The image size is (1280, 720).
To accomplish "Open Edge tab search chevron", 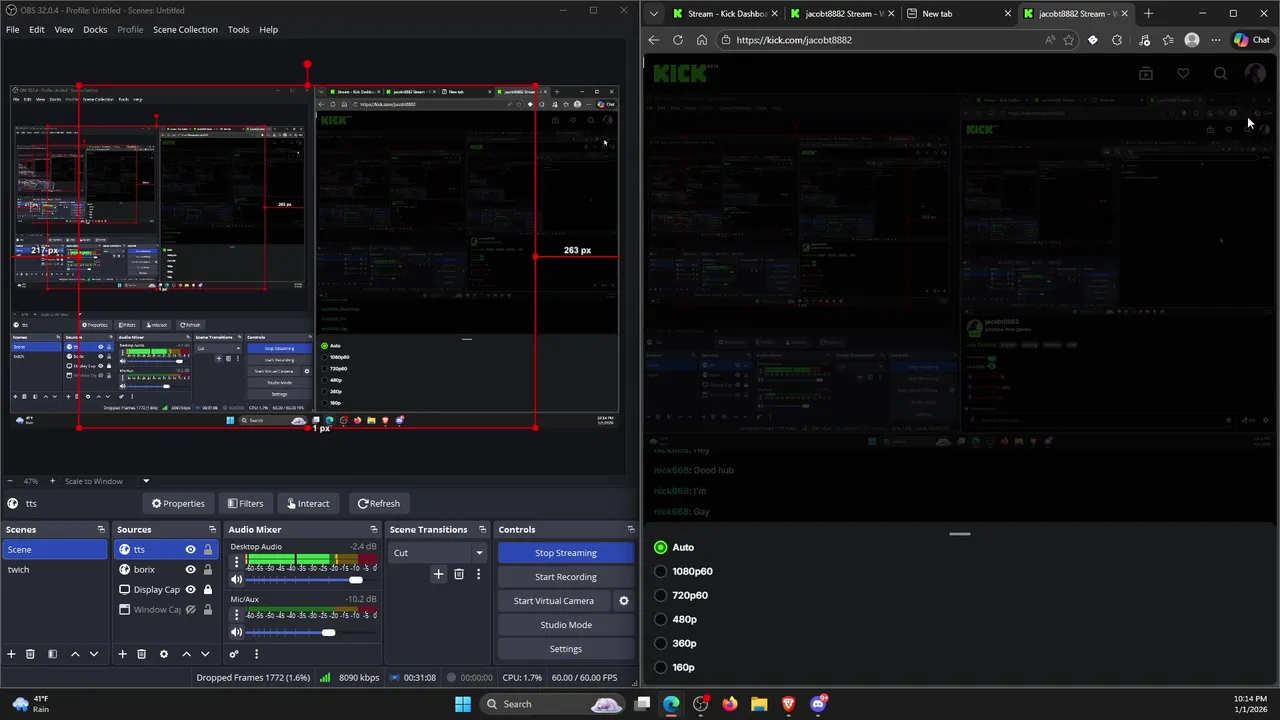I will pos(654,14).
